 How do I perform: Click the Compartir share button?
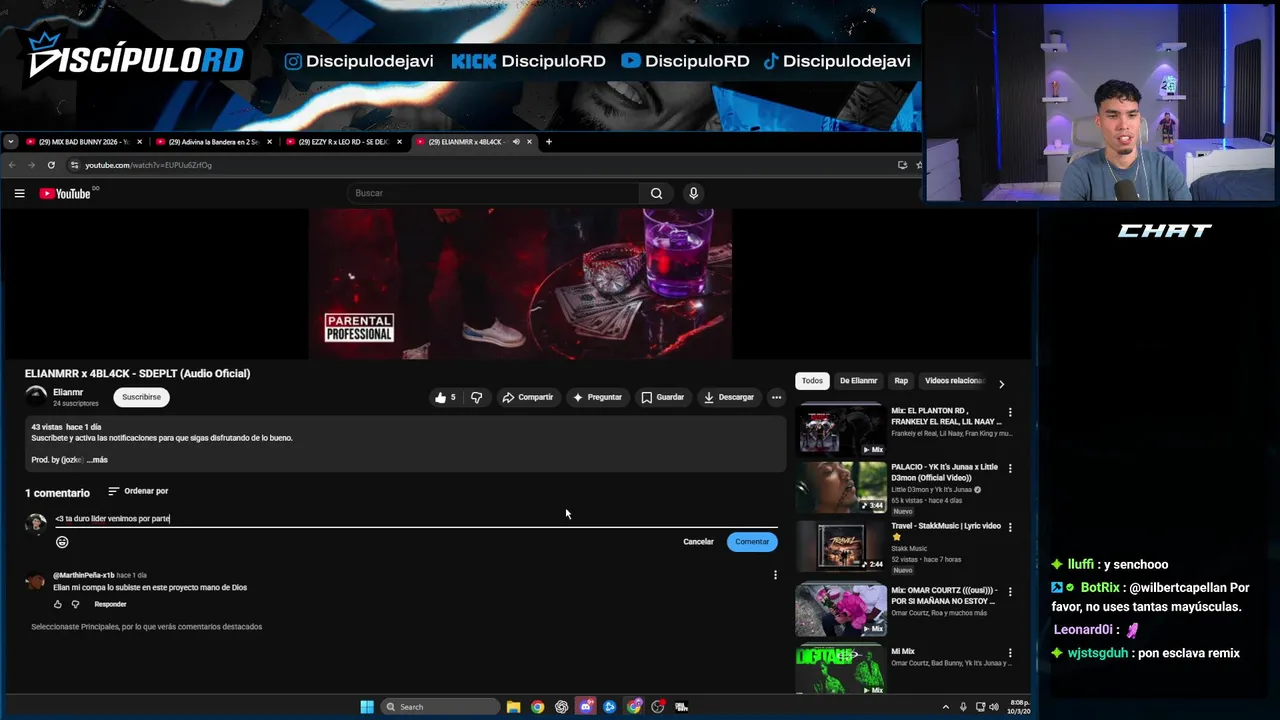pyautogui.click(x=527, y=397)
